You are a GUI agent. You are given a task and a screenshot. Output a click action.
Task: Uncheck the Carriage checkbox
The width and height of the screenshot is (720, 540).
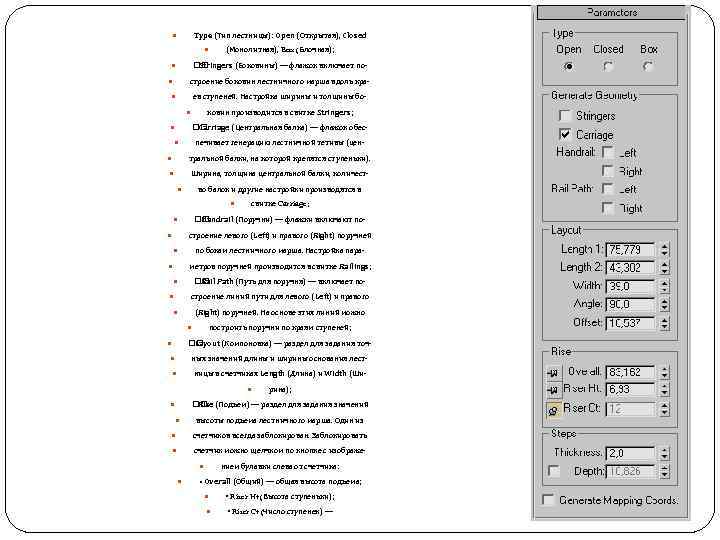565,134
